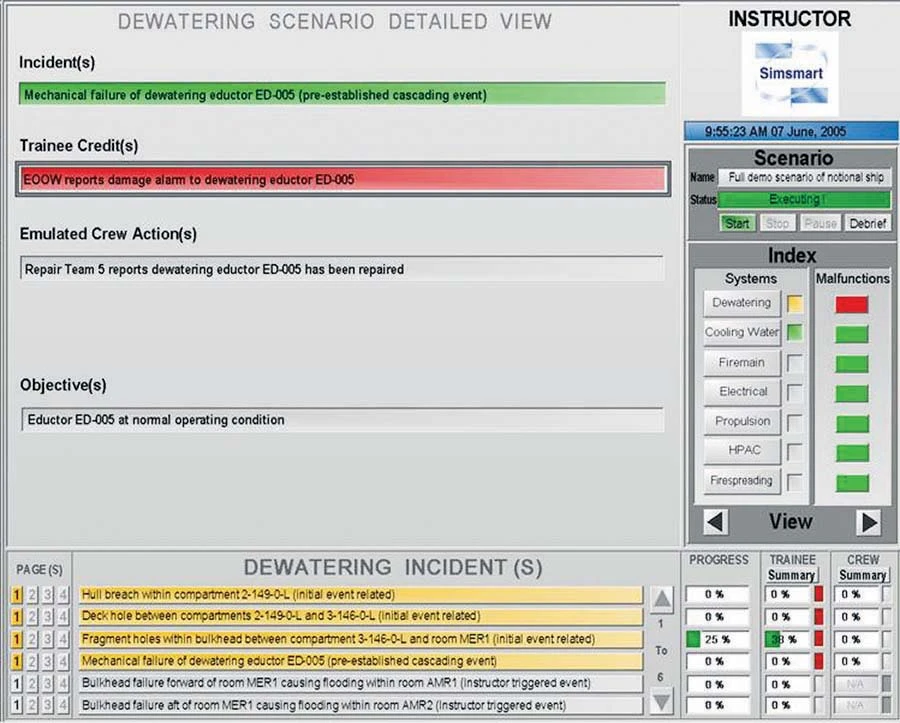Click the Start scenario button
The height and width of the screenshot is (723, 900).
(737, 223)
